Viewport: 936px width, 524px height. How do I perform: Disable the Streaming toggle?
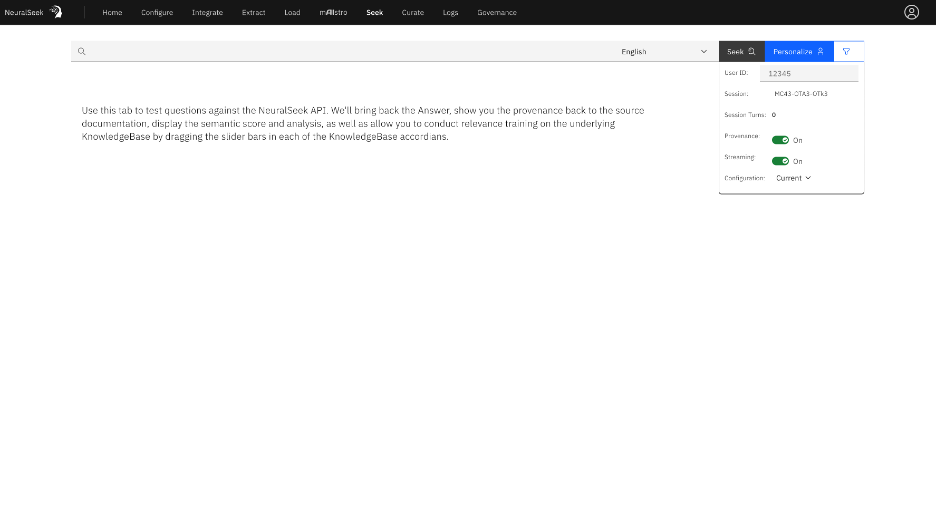pos(780,161)
